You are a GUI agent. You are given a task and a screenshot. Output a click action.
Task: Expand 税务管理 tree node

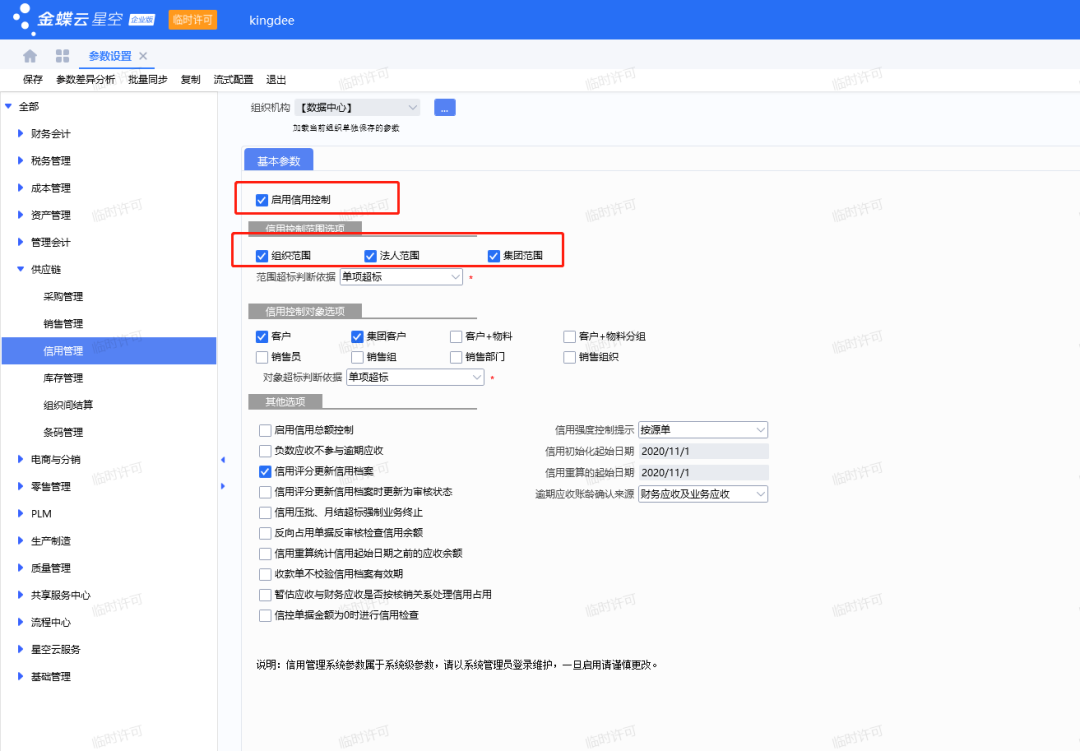click(21, 161)
